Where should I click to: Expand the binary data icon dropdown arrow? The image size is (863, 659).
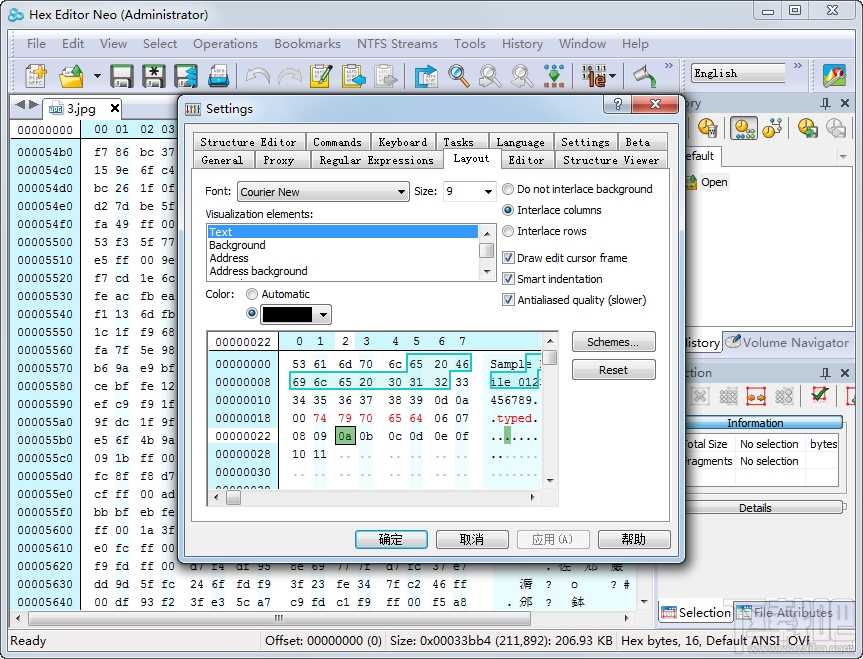point(613,76)
